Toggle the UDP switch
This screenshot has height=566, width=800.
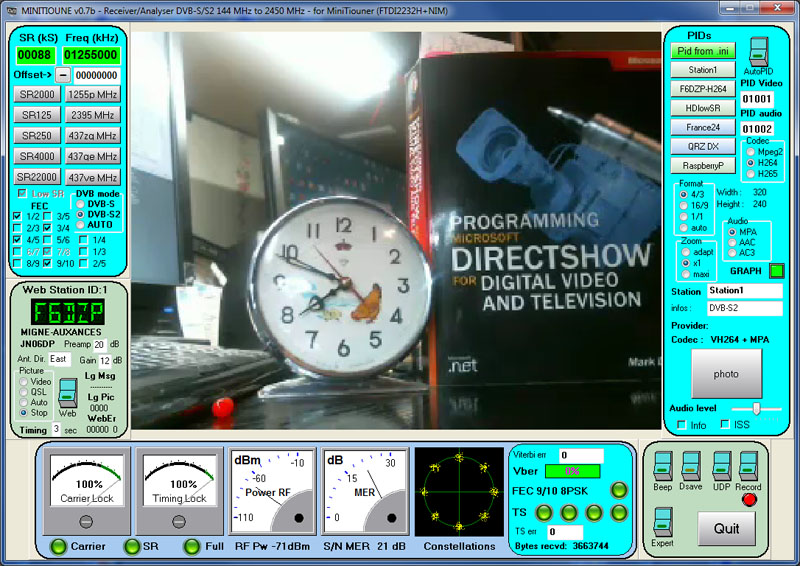(x=721, y=466)
